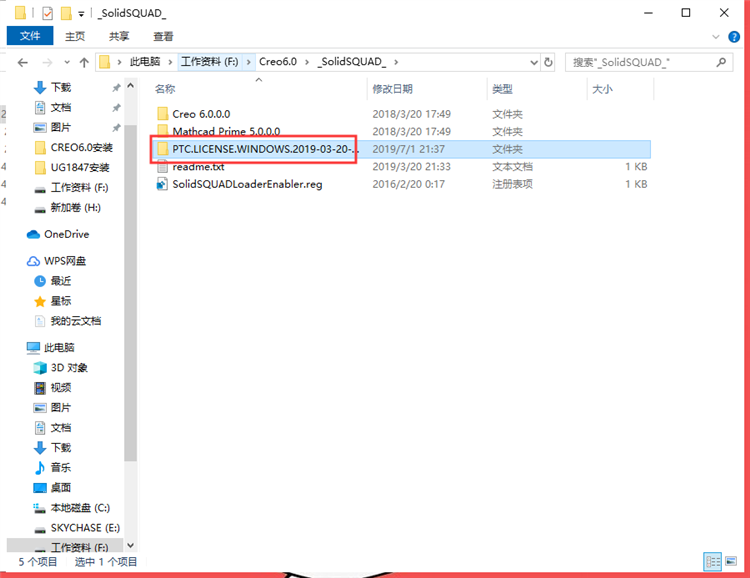Open OneDrive in navigation pane
This screenshot has height=578, width=750.
point(66,234)
